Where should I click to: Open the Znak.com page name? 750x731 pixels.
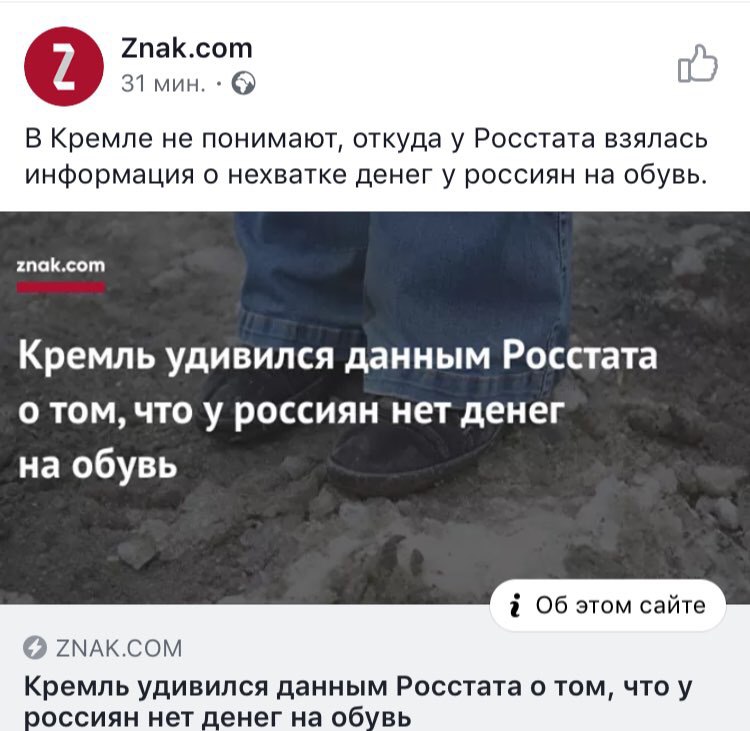[x=187, y=48]
